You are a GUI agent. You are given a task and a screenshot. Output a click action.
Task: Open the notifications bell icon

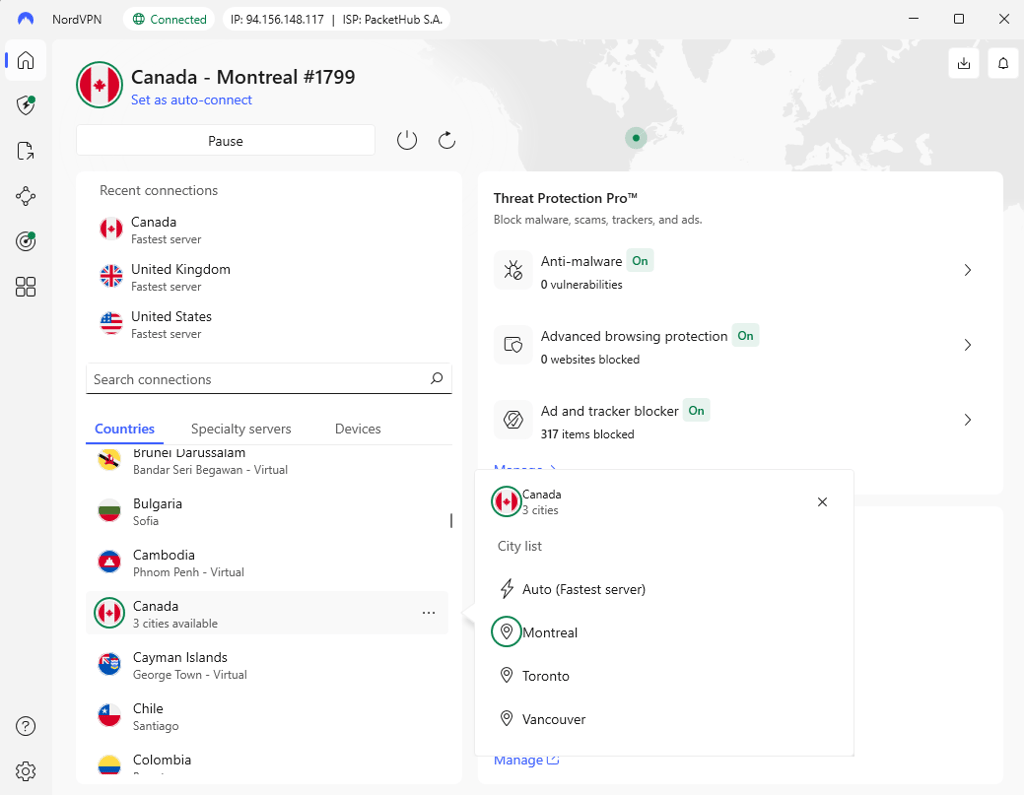pyautogui.click(x=1003, y=63)
